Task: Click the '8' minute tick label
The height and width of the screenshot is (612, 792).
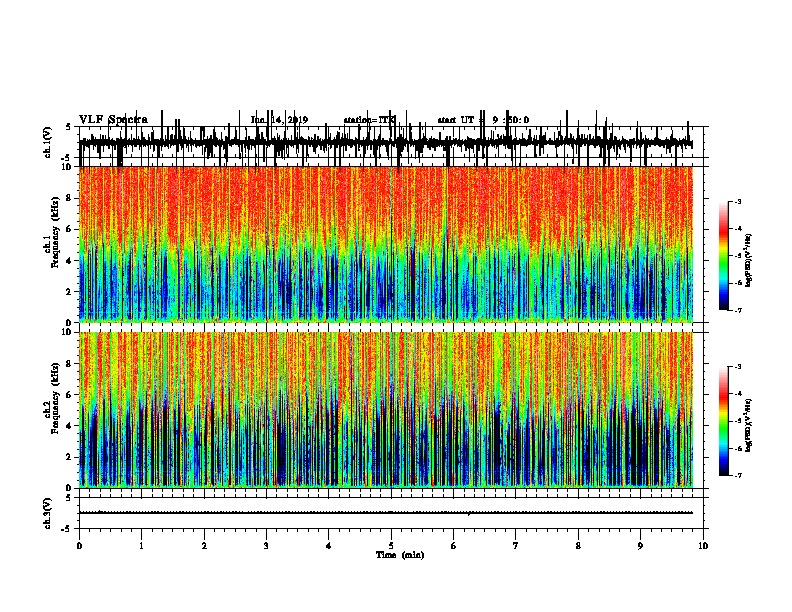Action: pyautogui.click(x=578, y=546)
